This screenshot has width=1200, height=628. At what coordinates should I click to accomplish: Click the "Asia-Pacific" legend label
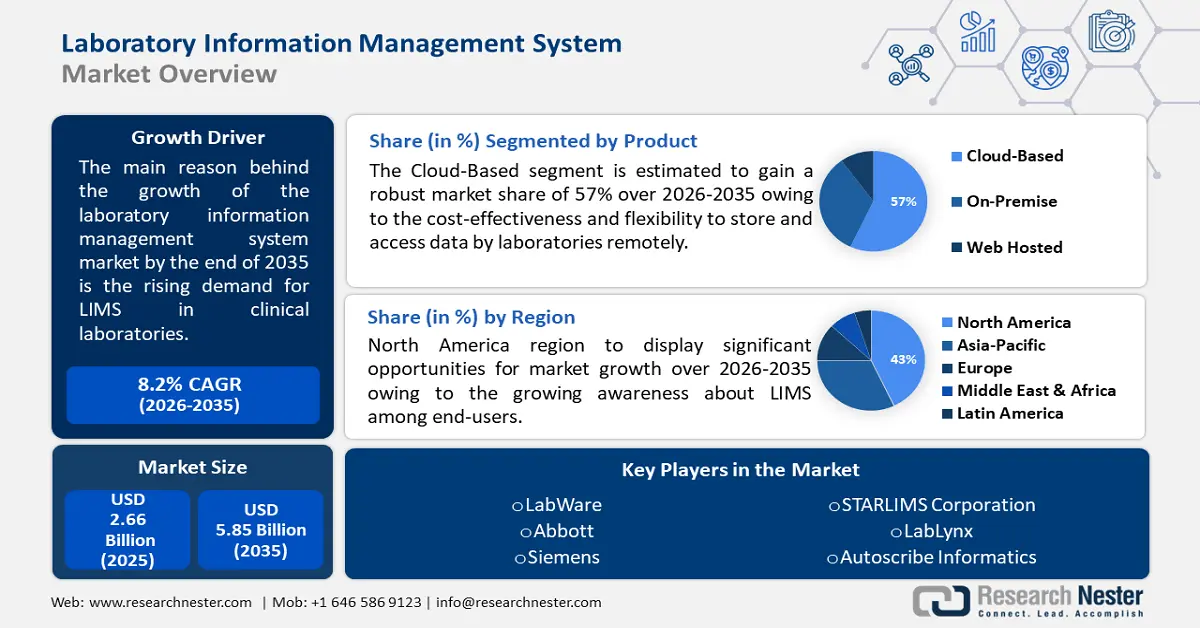click(x=1001, y=346)
